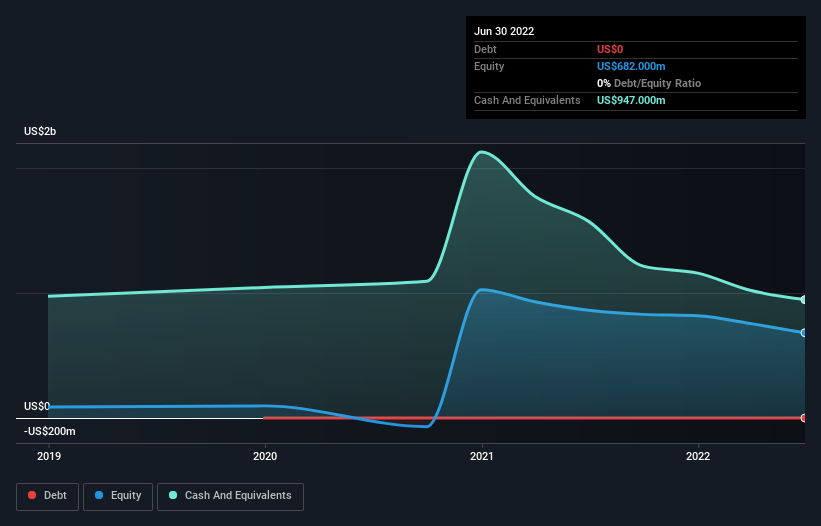Click the 2020 x-axis label
Image resolution: width=821 pixels, height=526 pixels.
click(265, 456)
